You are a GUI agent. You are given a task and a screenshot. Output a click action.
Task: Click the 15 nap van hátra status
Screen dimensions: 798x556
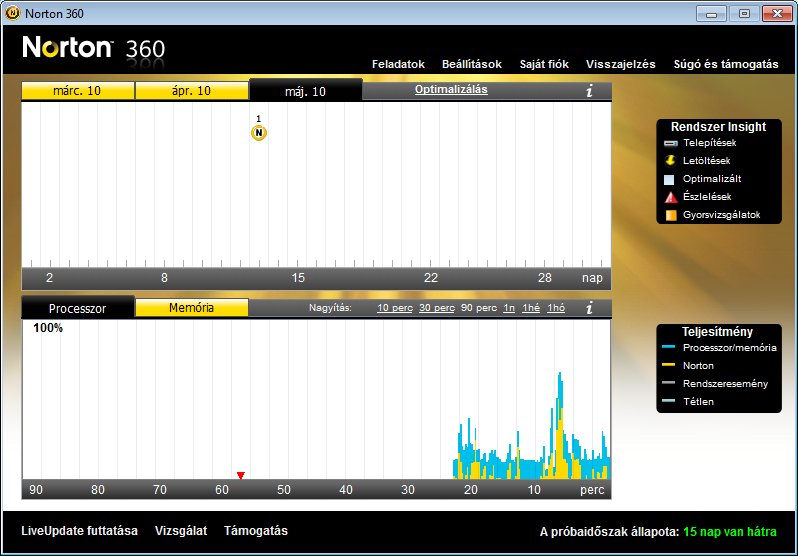[x=730, y=532]
